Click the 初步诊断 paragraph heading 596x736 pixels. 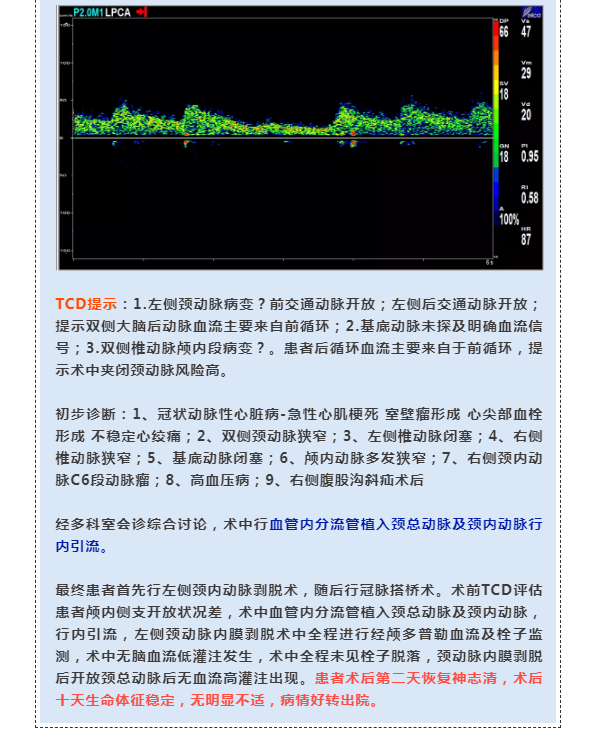pyautogui.click(x=85, y=414)
